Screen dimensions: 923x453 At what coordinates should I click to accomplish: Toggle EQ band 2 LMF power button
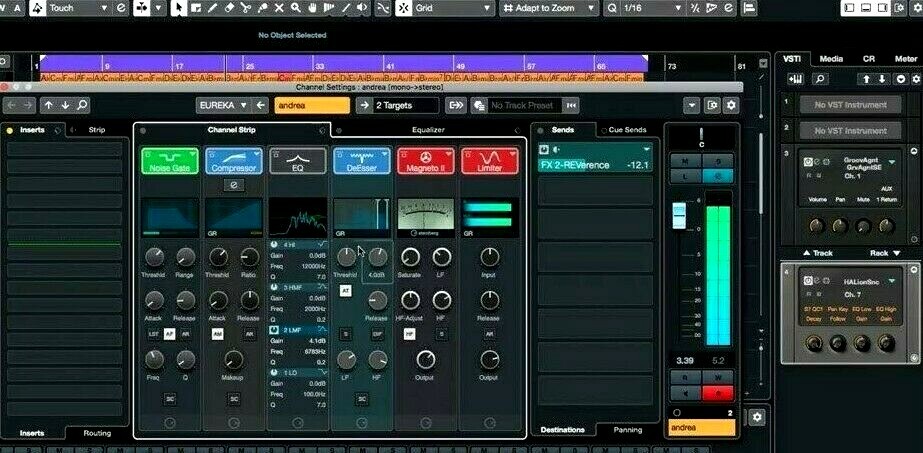(274, 331)
